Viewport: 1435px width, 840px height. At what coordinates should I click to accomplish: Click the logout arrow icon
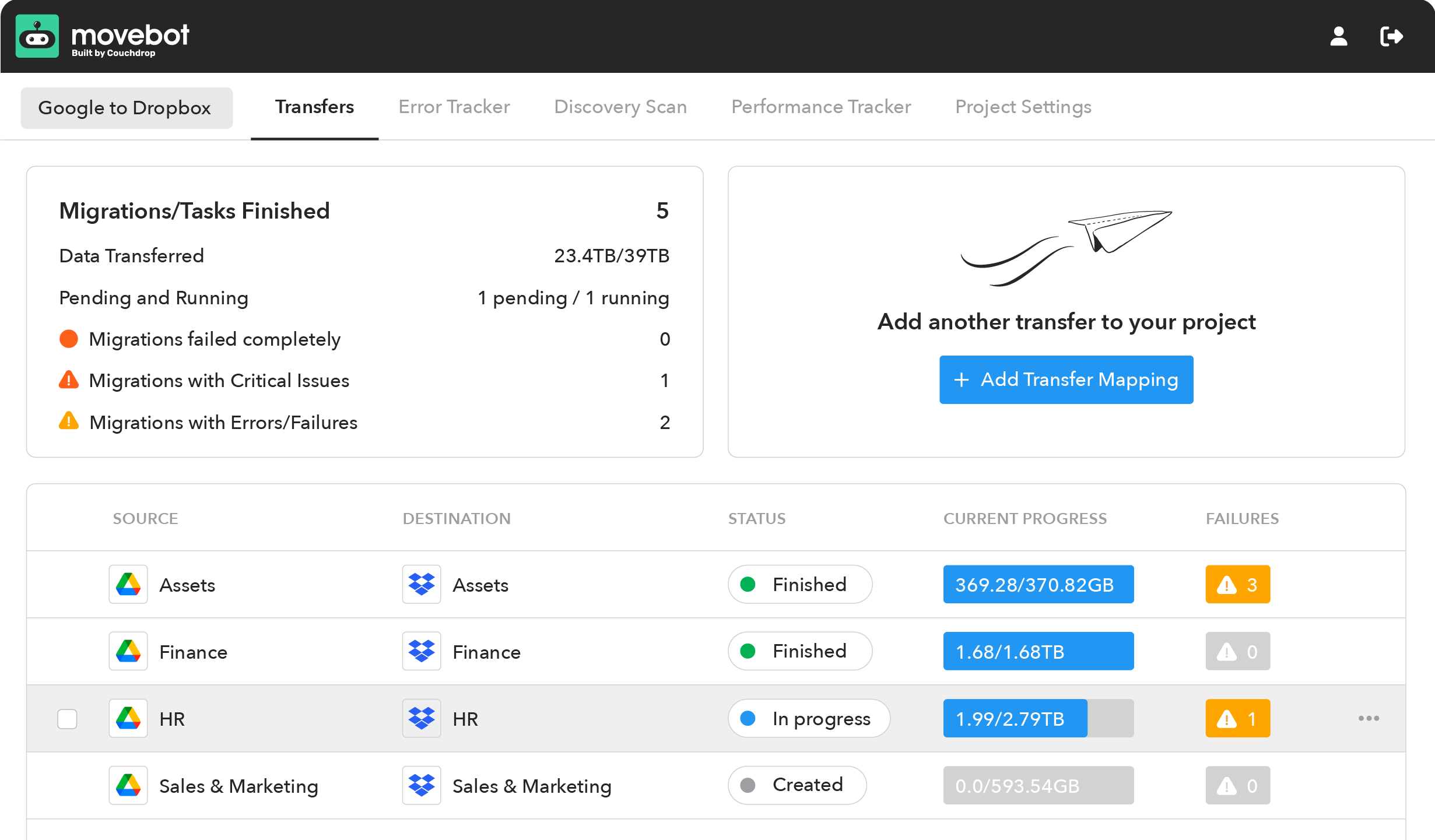(1391, 36)
